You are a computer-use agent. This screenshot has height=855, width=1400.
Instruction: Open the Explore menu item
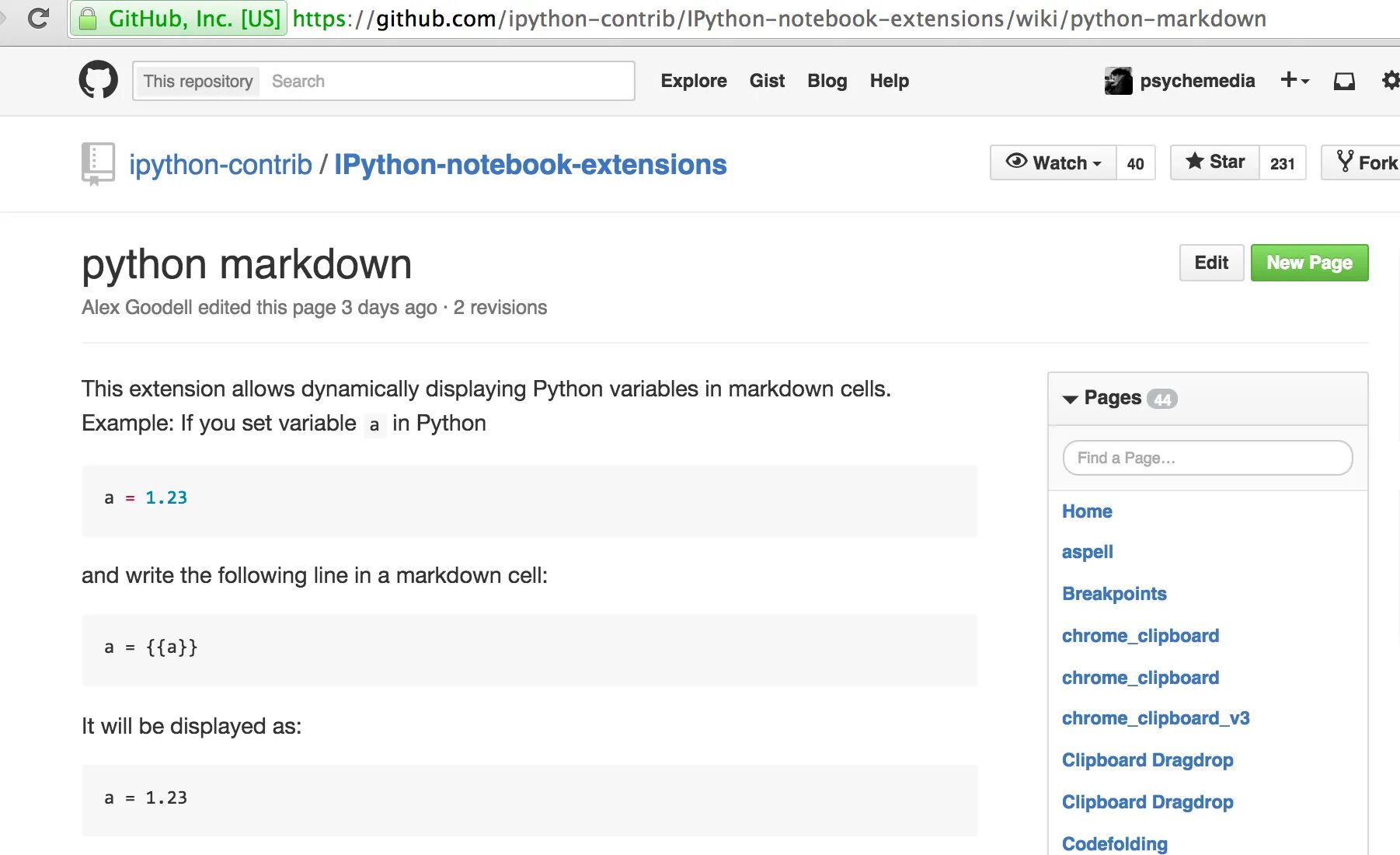[x=693, y=81]
